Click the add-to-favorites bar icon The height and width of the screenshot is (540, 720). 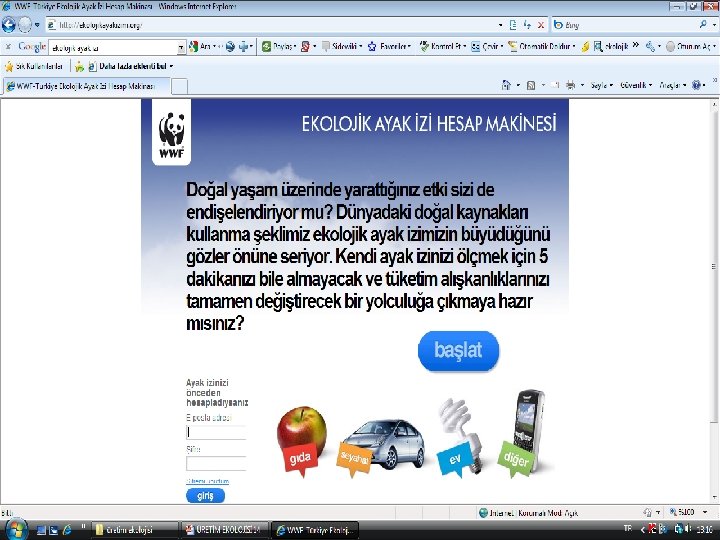click(x=79, y=67)
